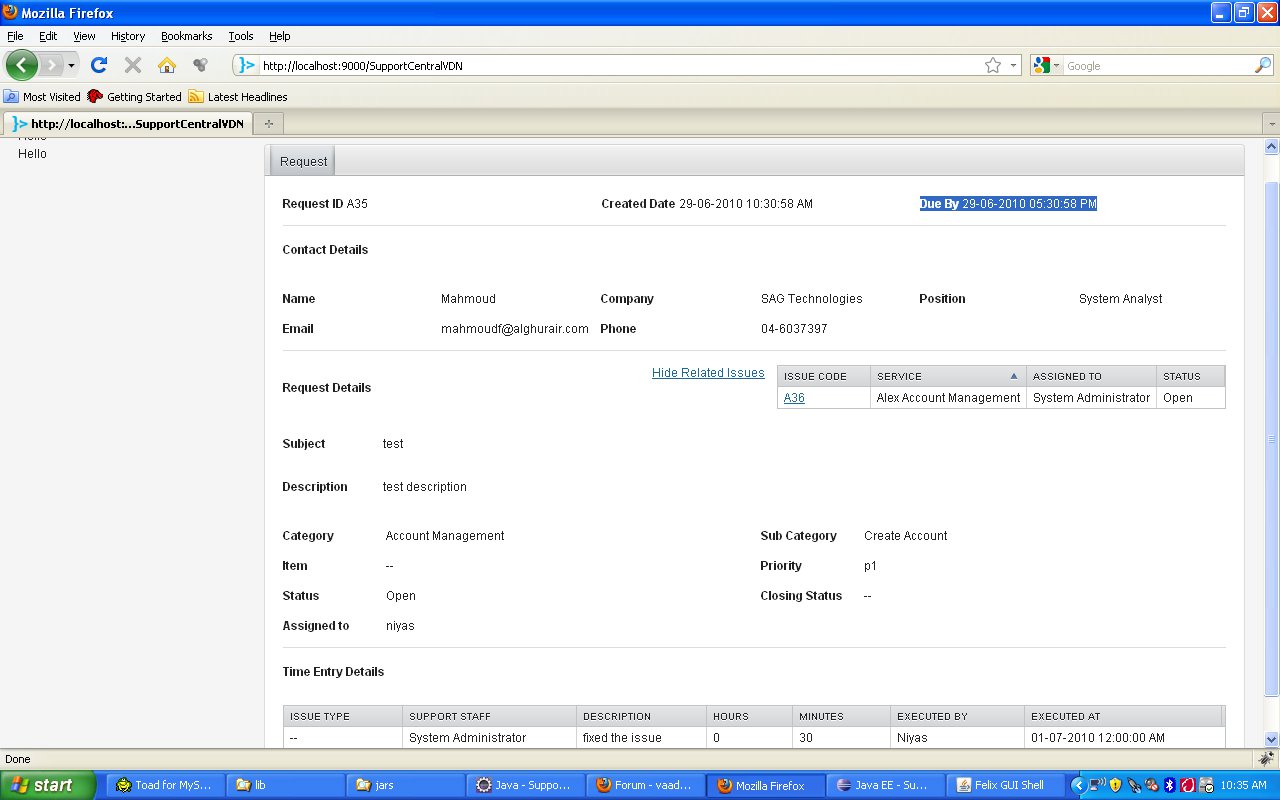This screenshot has height=800, width=1280.
Task: Reload the page with the refresh icon
Action: click(x=98, y=65)
